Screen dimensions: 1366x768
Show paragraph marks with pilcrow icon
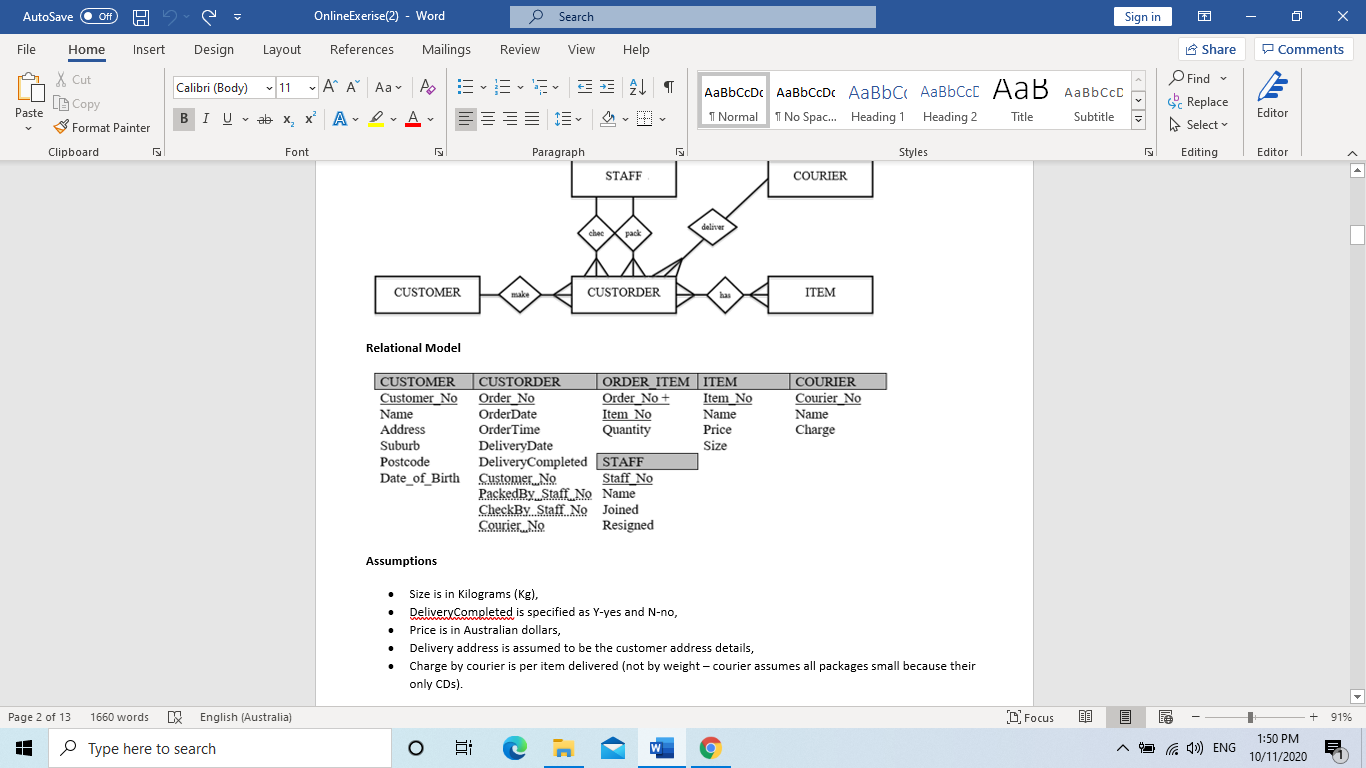coord(668,88)
